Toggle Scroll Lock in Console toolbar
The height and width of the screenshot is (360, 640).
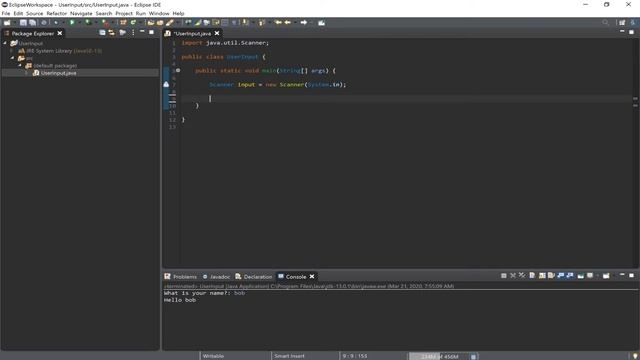coord(542,276)
